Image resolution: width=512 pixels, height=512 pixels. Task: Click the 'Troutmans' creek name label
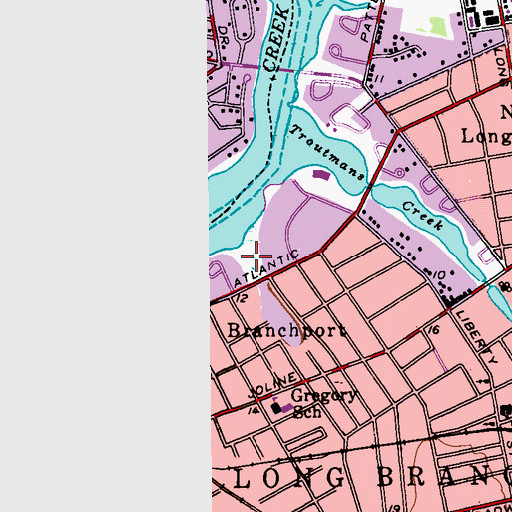point(327,152)
